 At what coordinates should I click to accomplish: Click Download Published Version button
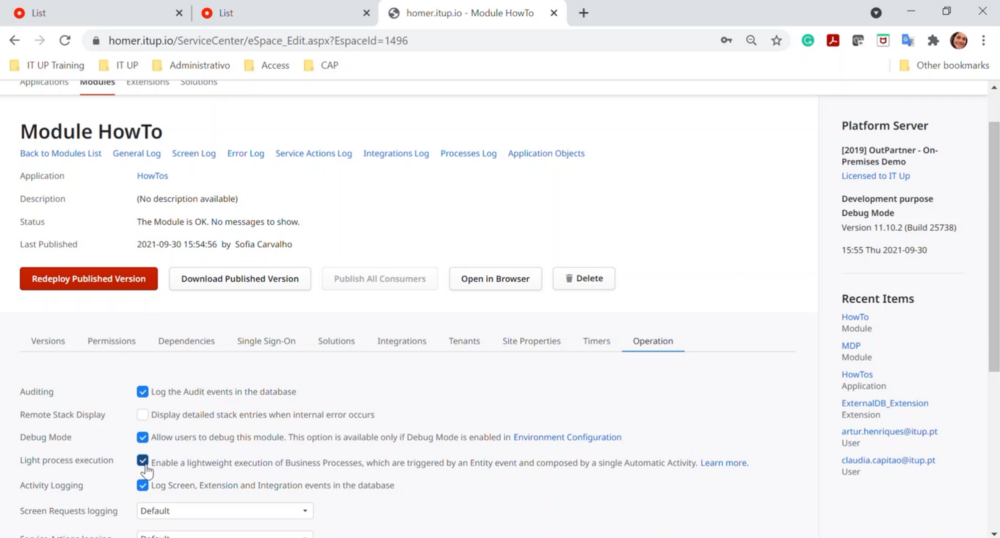click(240, 279)
